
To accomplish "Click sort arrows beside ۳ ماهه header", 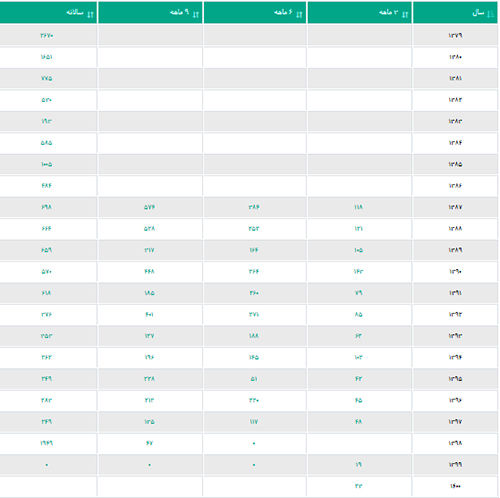I will coord(405,14).
